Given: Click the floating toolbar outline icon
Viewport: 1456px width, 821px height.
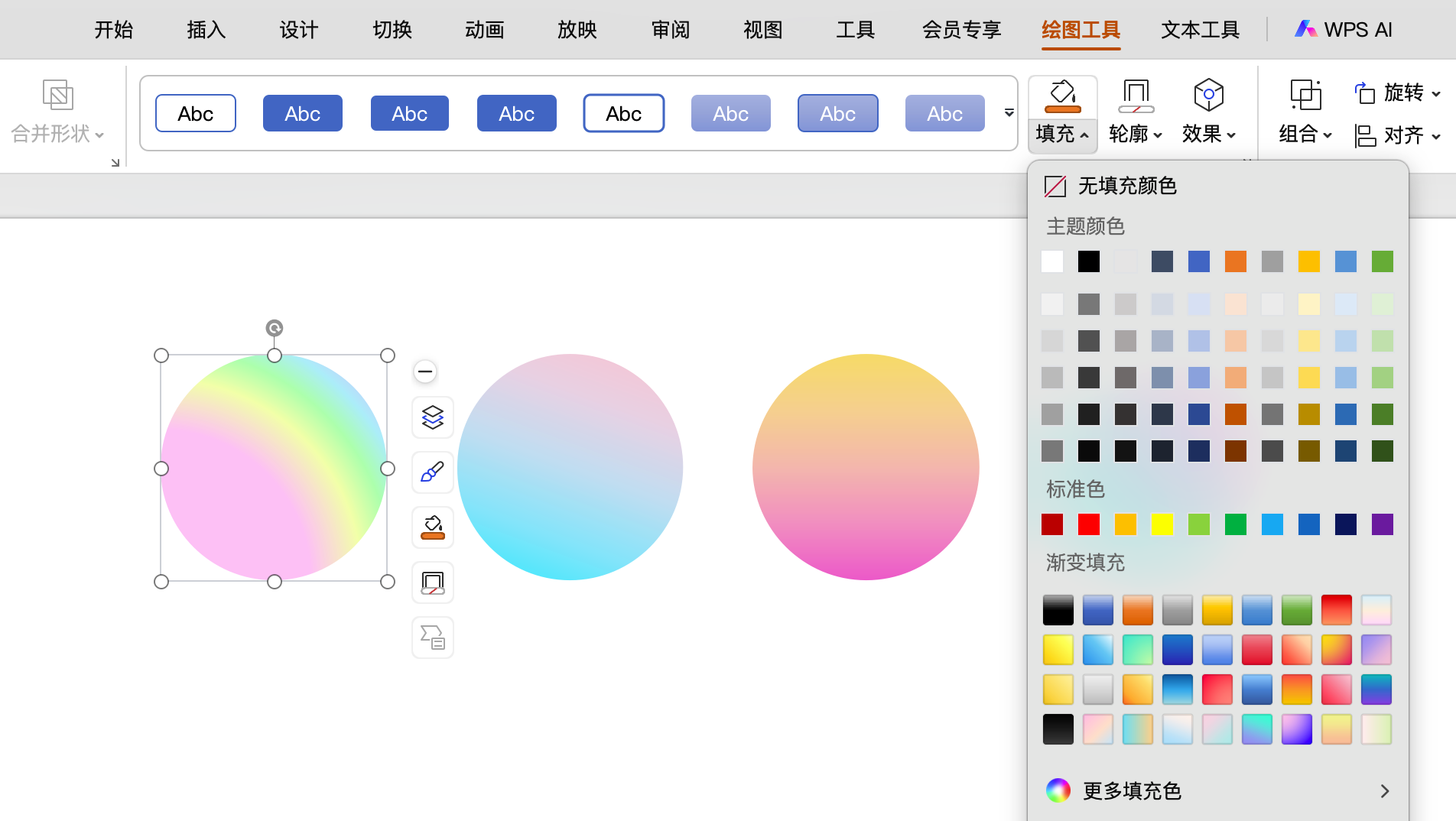Looking at the screenshot, I should pyautogui.click(x=433, y=582).
